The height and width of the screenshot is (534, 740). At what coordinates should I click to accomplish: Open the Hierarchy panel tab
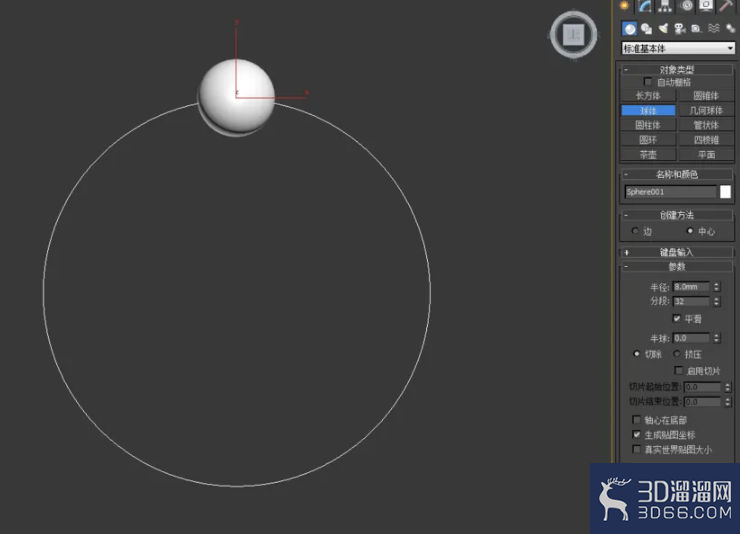(x=665, y=6)
